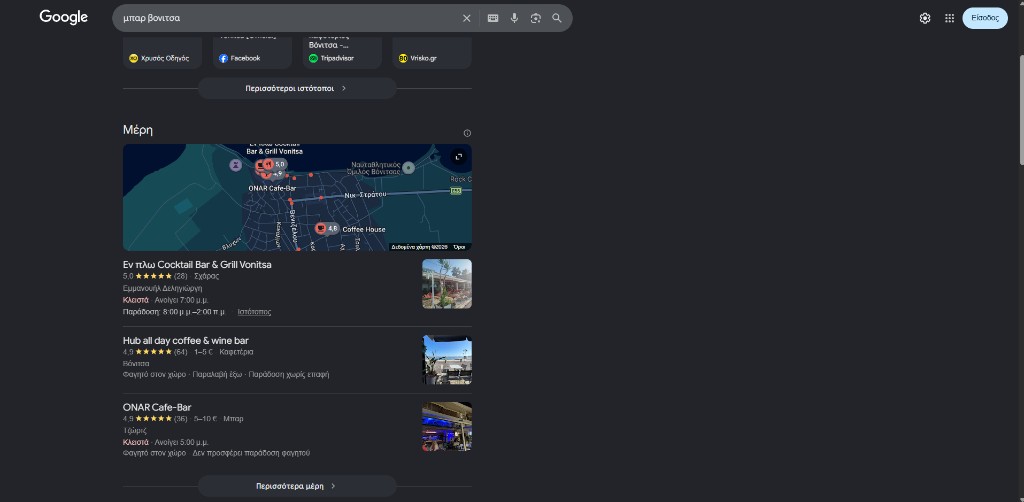The height and width of the screenshot is (502, 1024).
Task: Click the info icon next to Μέρη
Action: pyautogui.click(x=467, y=133)
